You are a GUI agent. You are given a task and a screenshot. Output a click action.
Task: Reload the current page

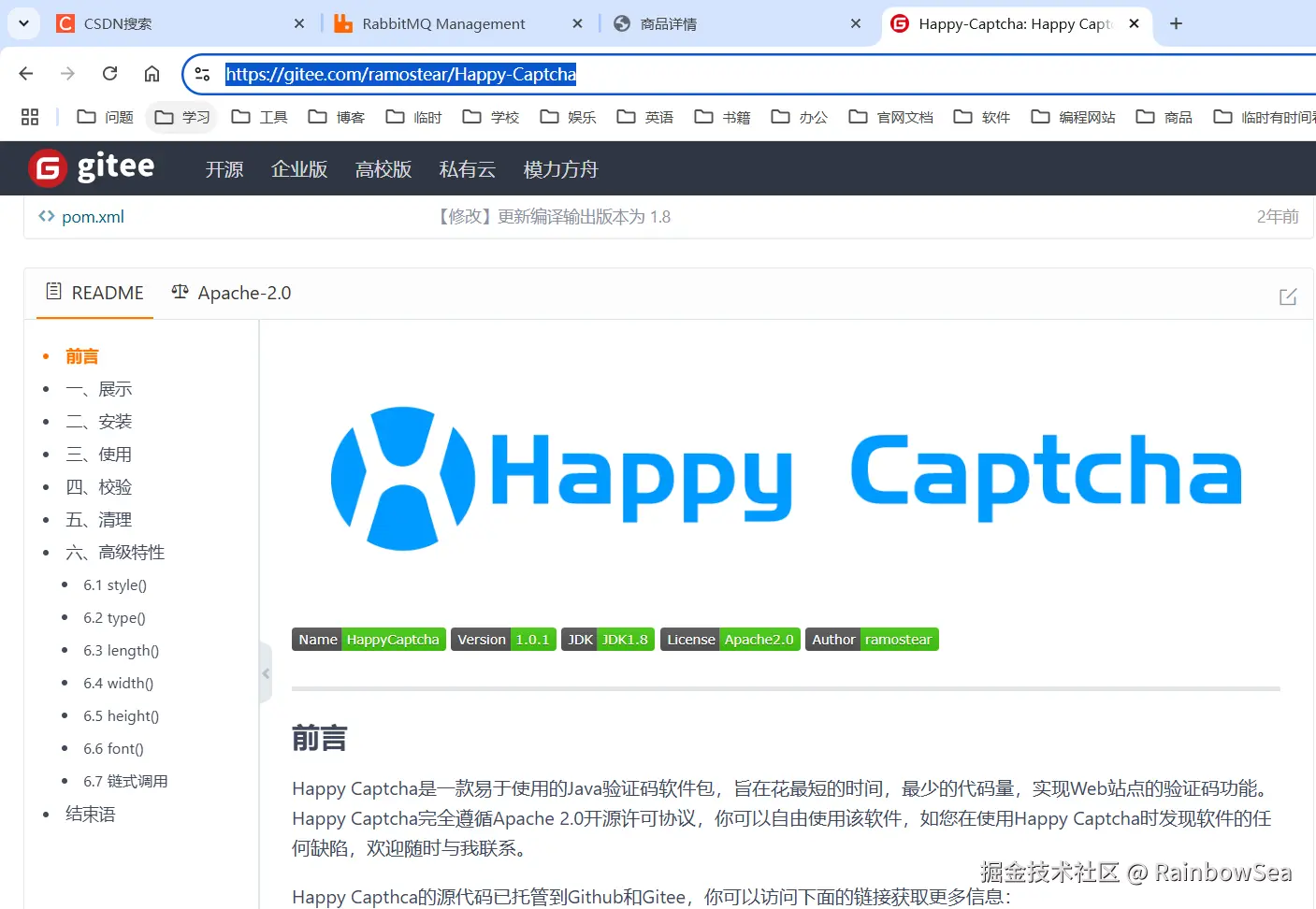tap(109, 74)
